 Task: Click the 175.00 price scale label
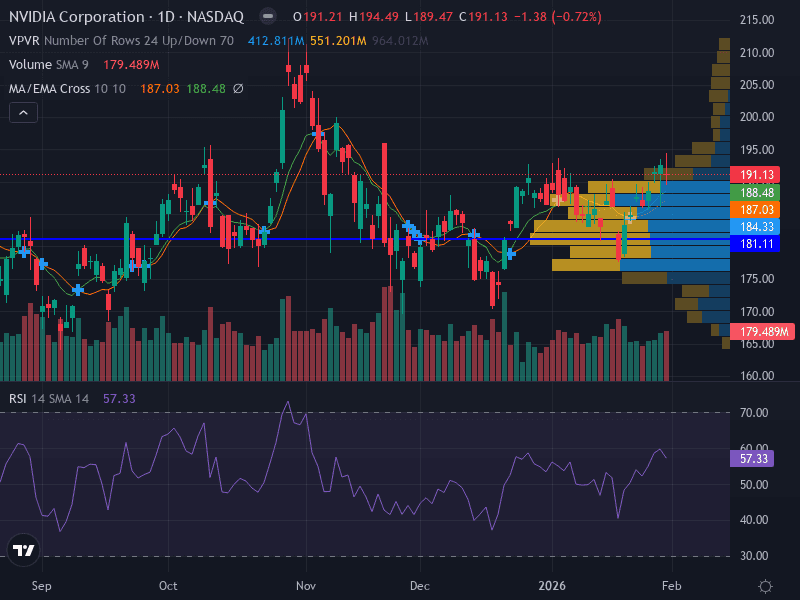(757, 279)
